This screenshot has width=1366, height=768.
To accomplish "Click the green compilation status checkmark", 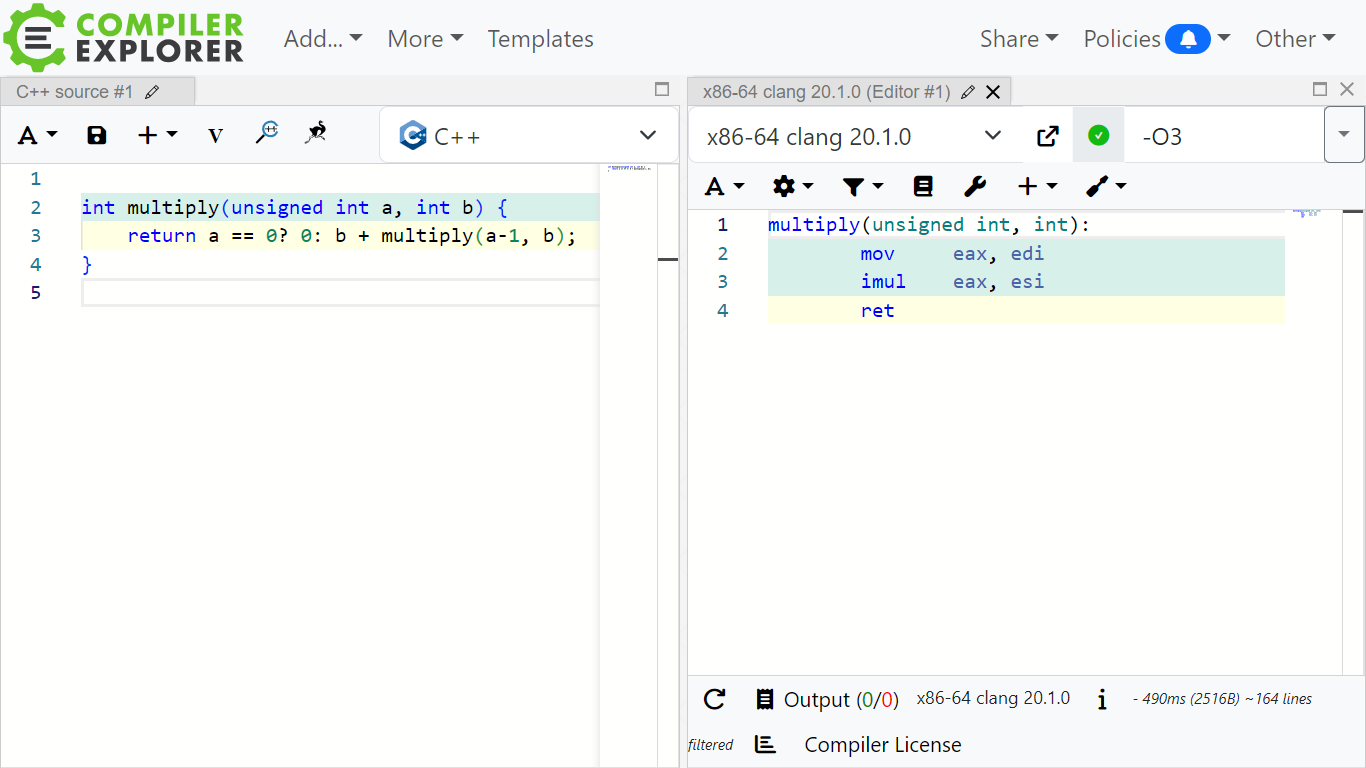I will click(x=1098, y=136).
